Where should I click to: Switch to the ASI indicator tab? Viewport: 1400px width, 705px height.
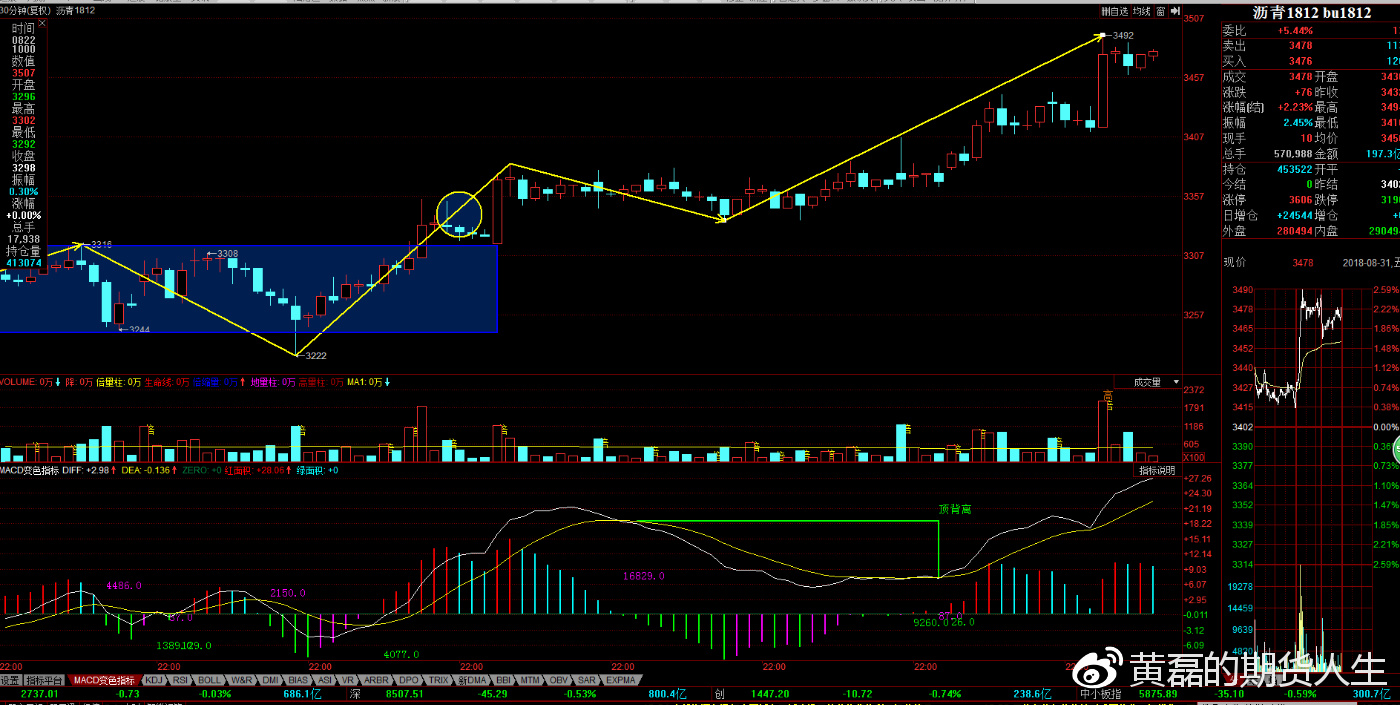click(325, 680)
